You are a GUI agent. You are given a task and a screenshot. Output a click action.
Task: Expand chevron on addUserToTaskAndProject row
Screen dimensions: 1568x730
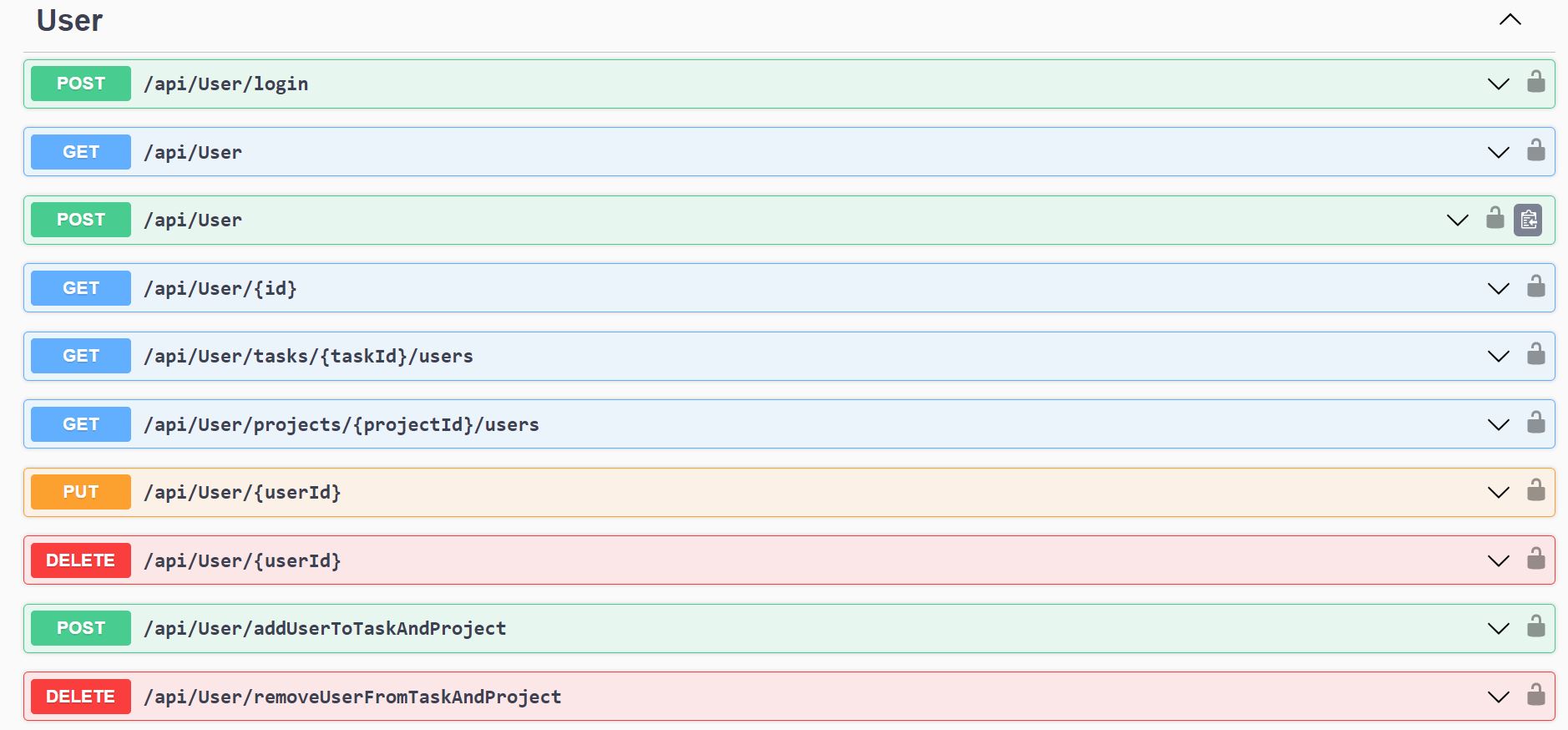[x=1498, y=628]
